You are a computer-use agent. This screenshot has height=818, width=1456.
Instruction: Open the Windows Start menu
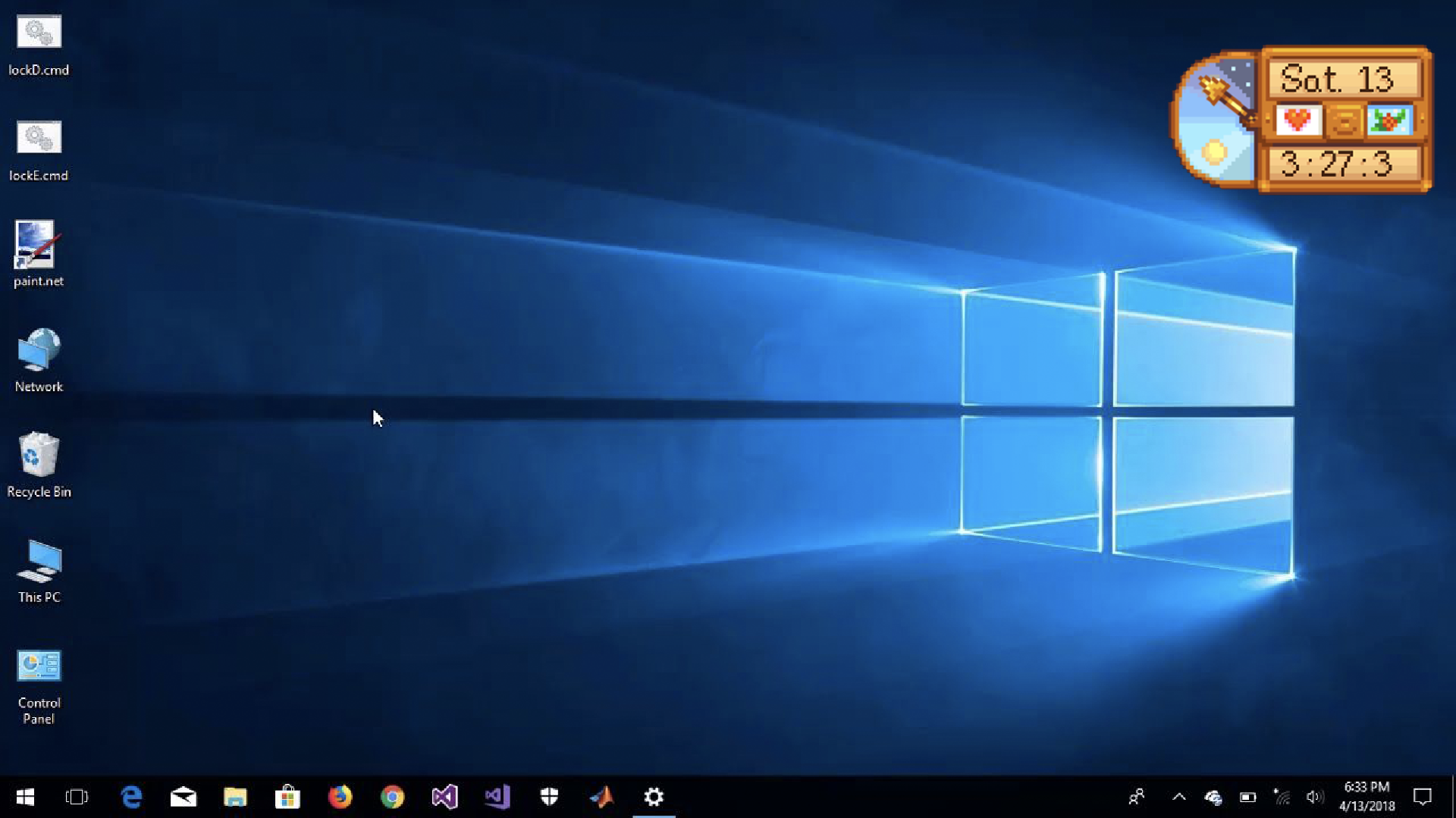[x=25, y=797]
